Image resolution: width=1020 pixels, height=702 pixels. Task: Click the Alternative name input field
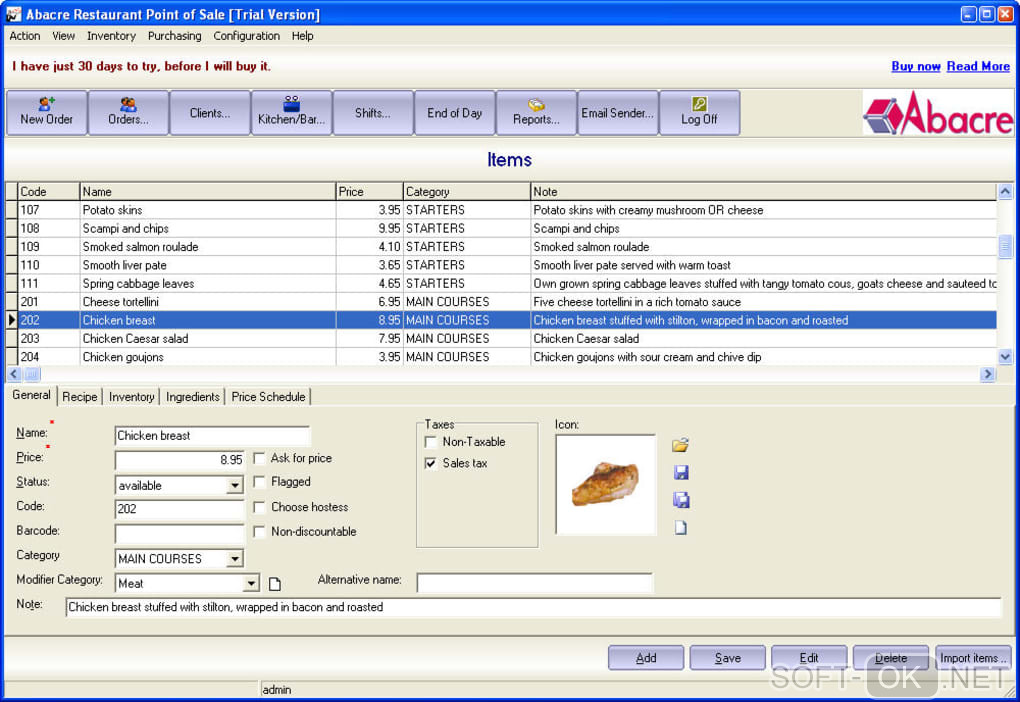[534, 583]
